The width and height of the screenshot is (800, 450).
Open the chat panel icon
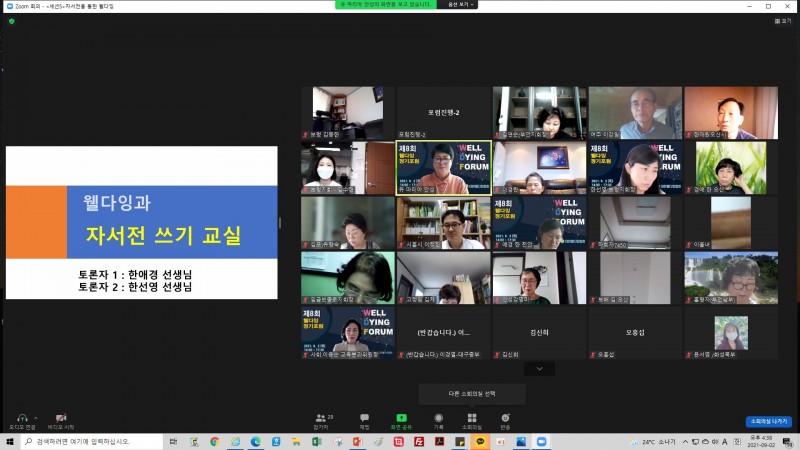pyautogui.click(x=364, y=417)
